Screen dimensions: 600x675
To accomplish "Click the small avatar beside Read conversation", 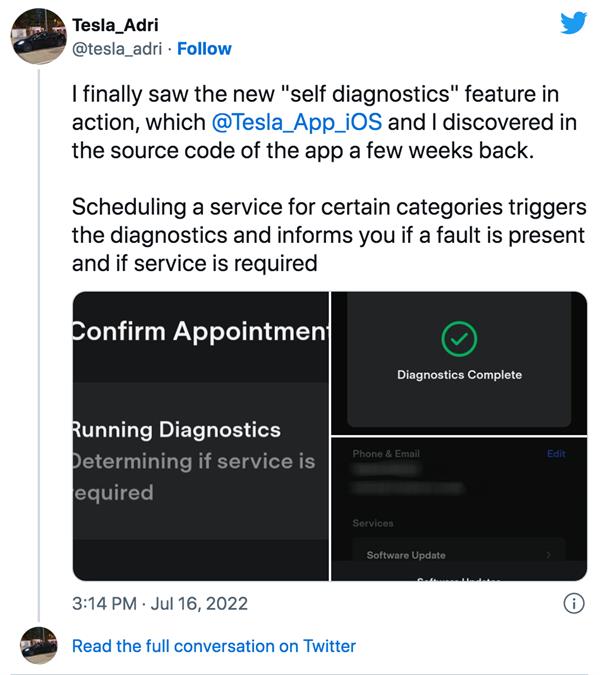I will click(39, 646).
